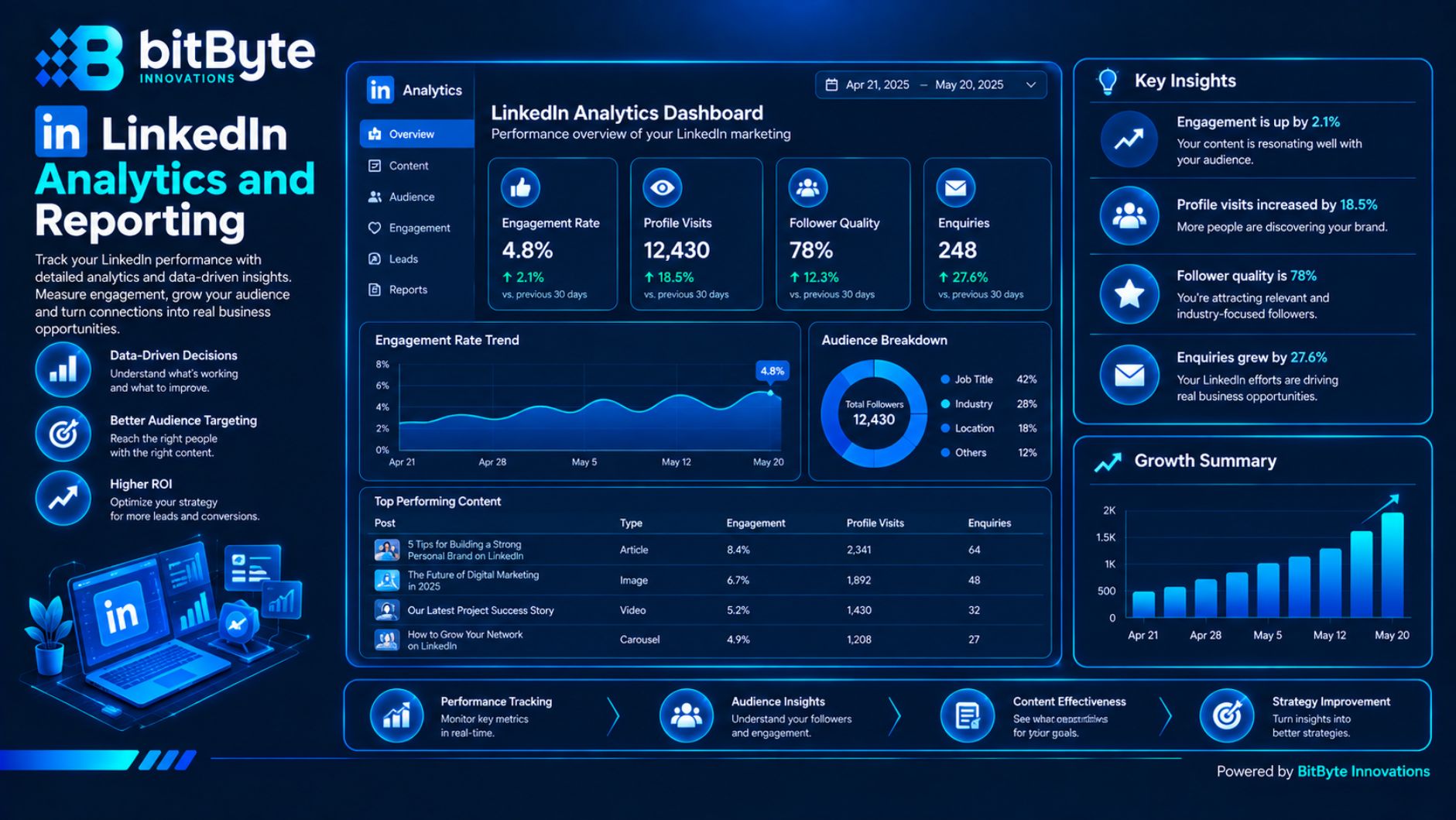Click the Total Followers donut chart center

pyautogui.click(x=874, y=413)
